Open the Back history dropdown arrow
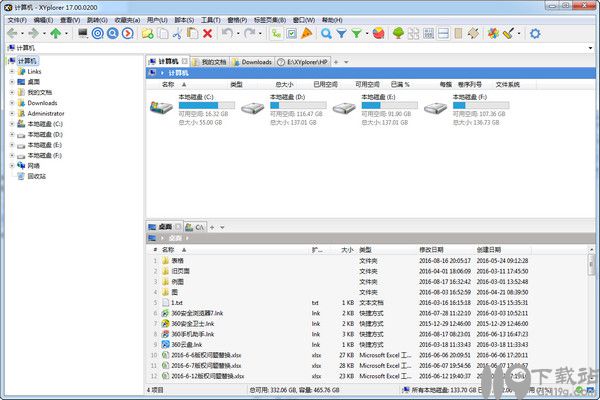Screen dimensions: 600x400 pos(23,34)
